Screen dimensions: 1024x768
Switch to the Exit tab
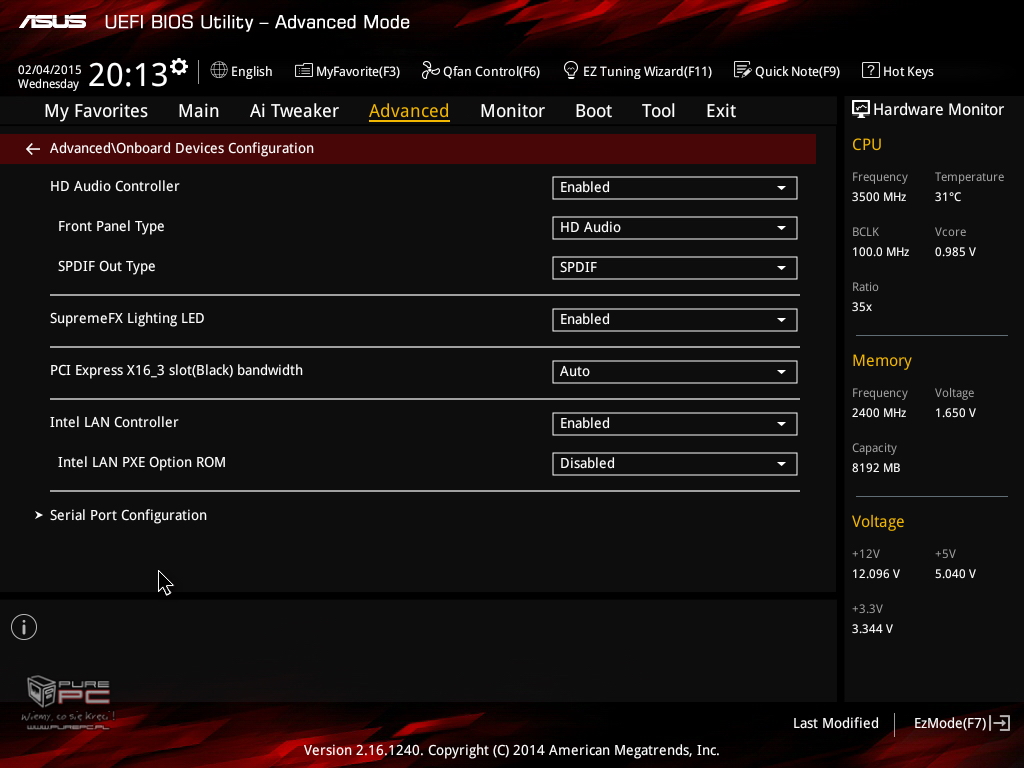tap(721, 111)
